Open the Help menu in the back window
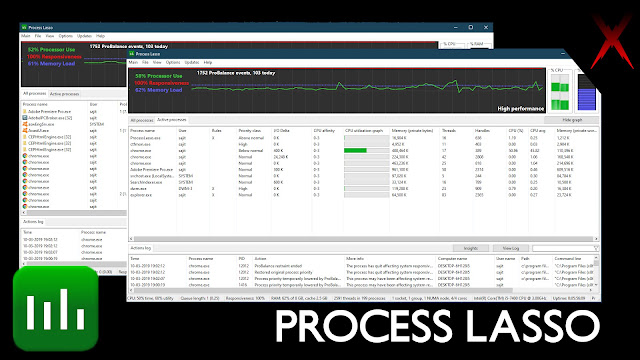The width and height of the screenshot is (640, 360). click(x=100, y=36)
